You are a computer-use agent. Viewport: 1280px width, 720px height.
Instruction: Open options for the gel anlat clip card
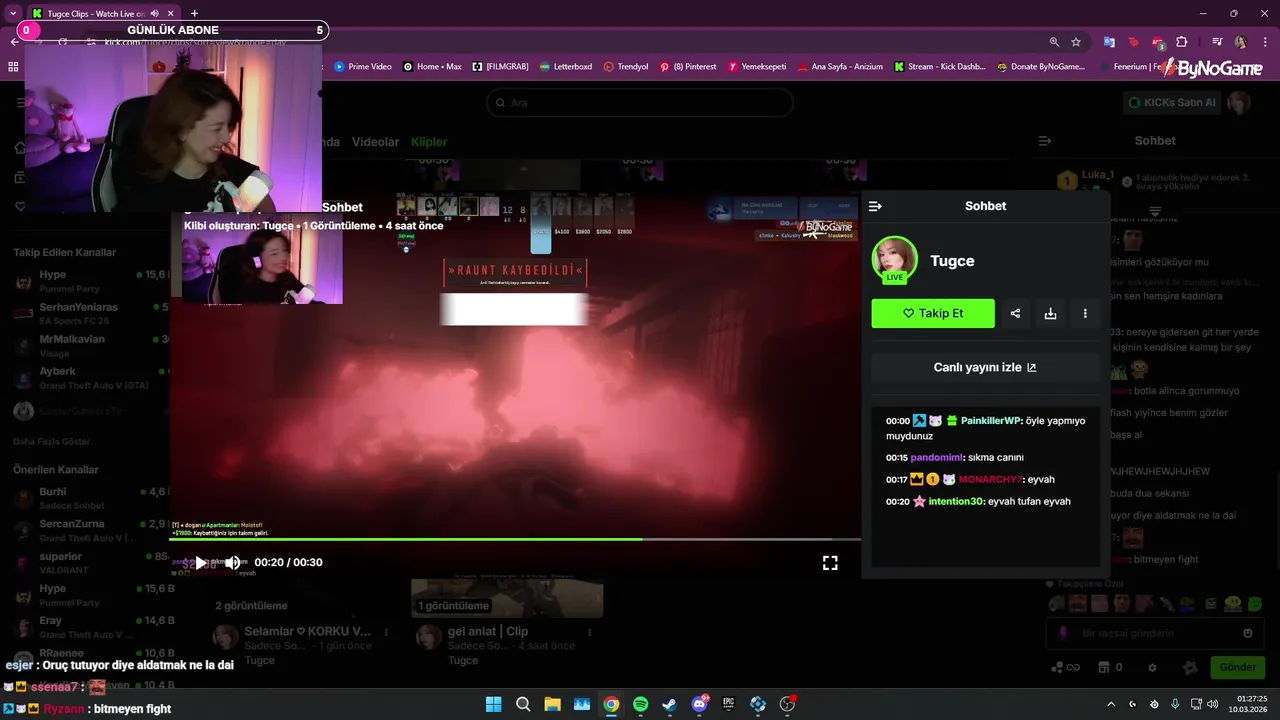point(590,632)
